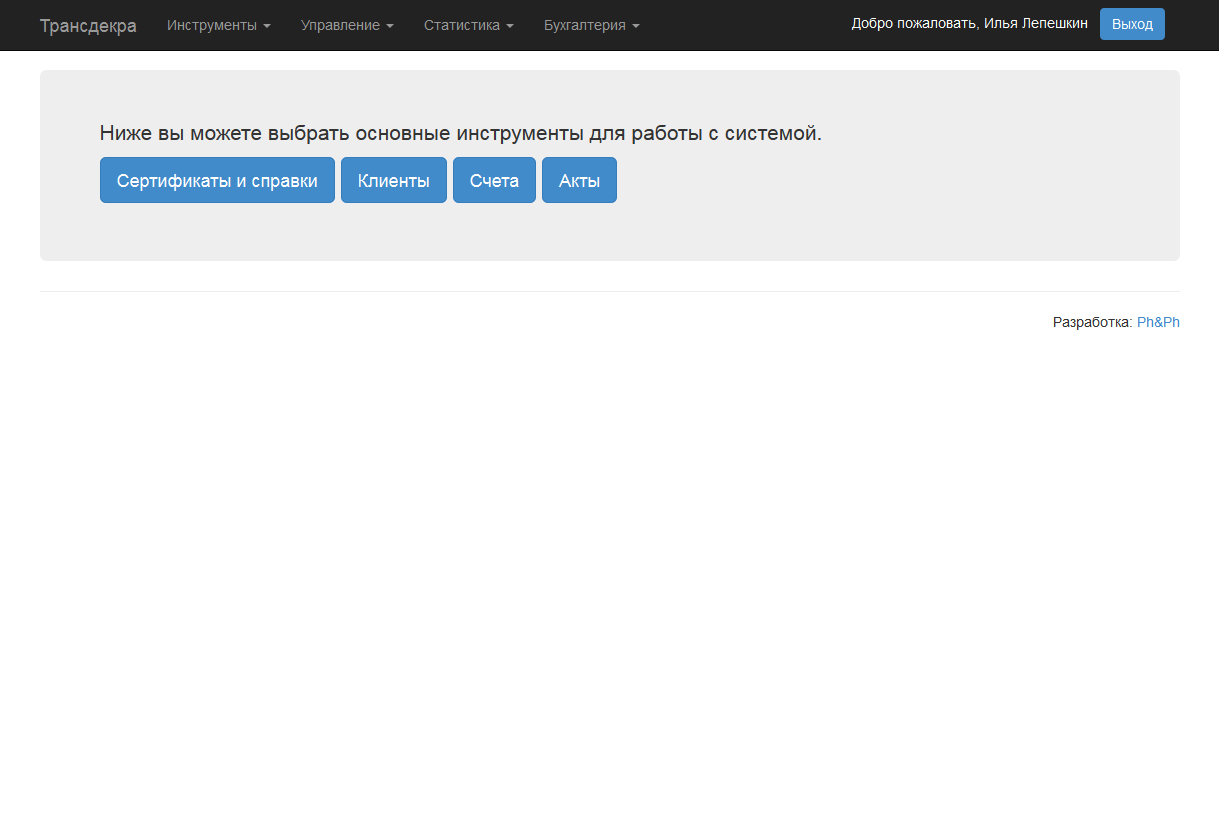Click the Выход logout button

click(1132, 24)
